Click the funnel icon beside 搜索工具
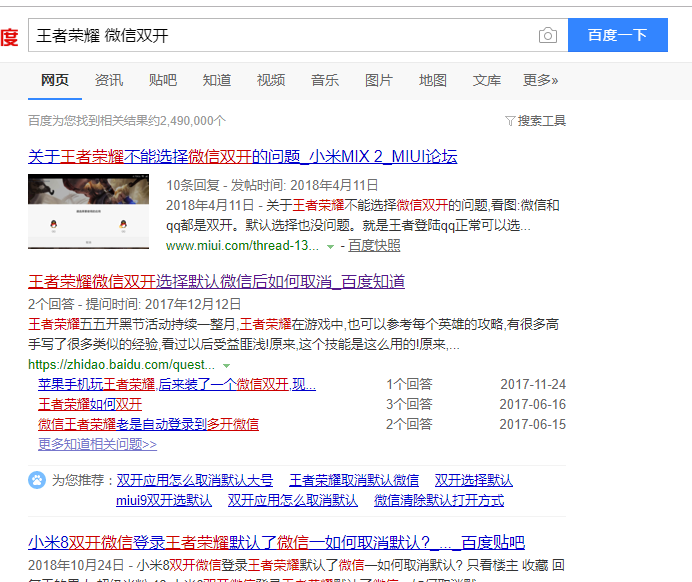 coord(510,121)
